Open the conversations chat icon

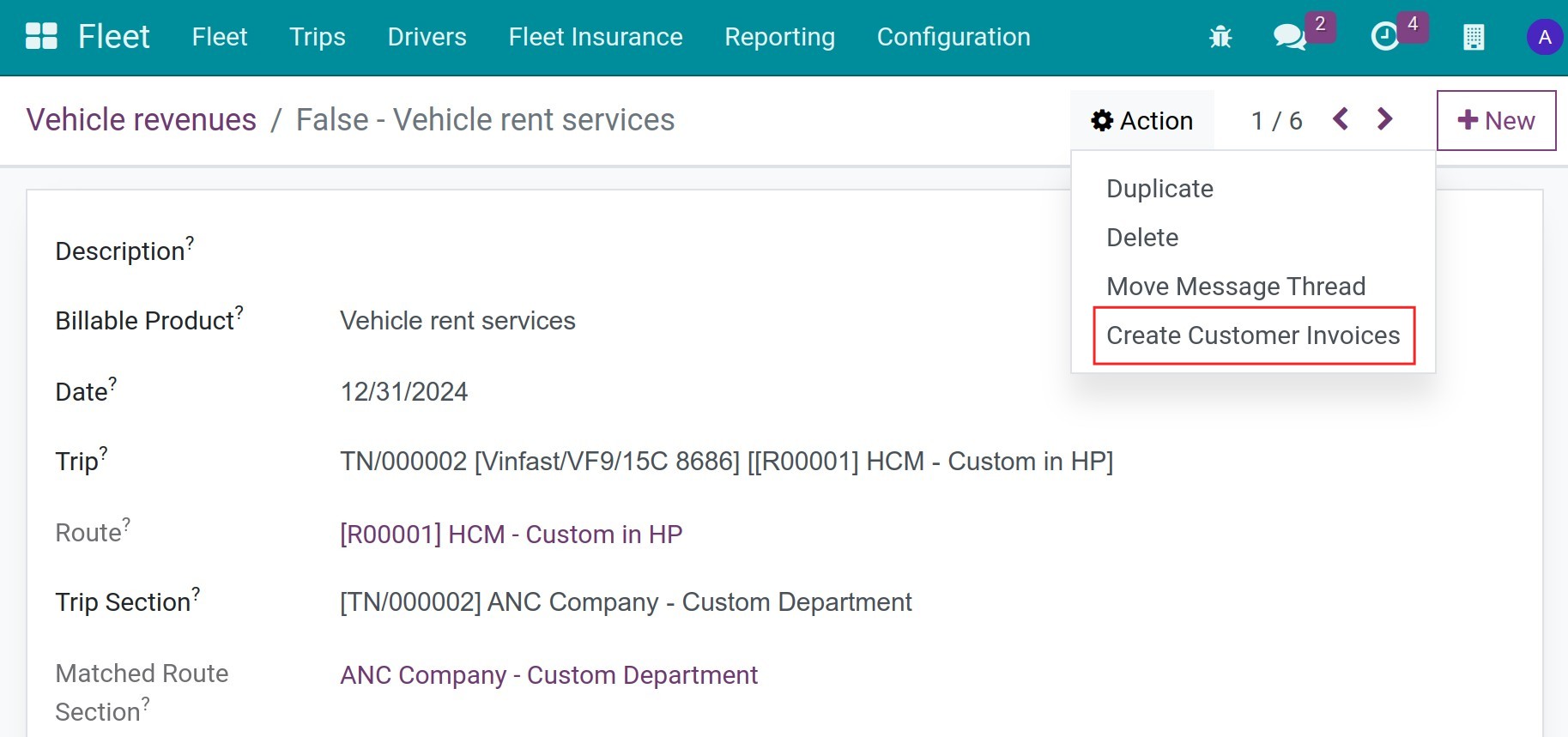click(1289, 37)
